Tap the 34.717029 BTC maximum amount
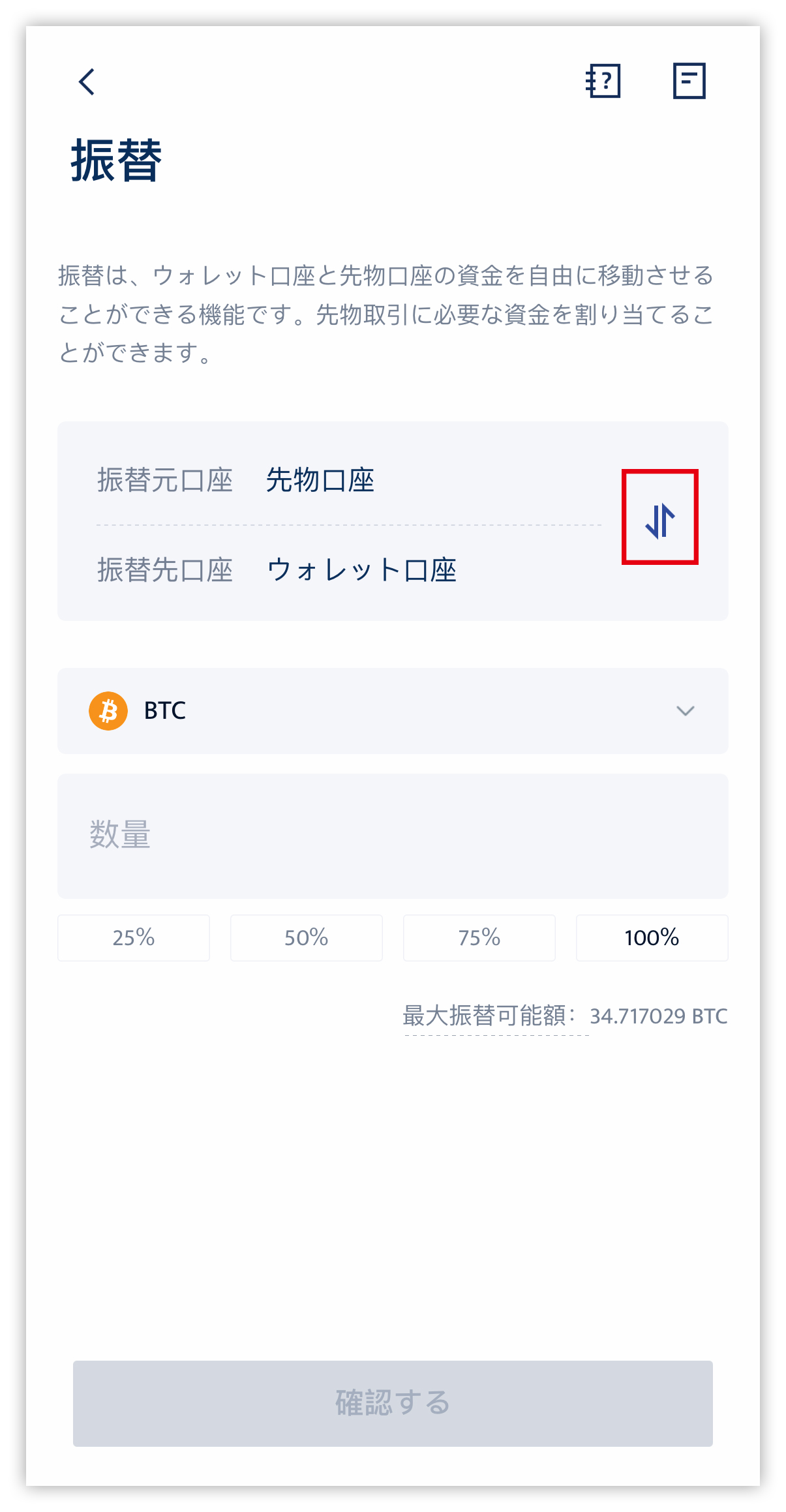 659,1016
